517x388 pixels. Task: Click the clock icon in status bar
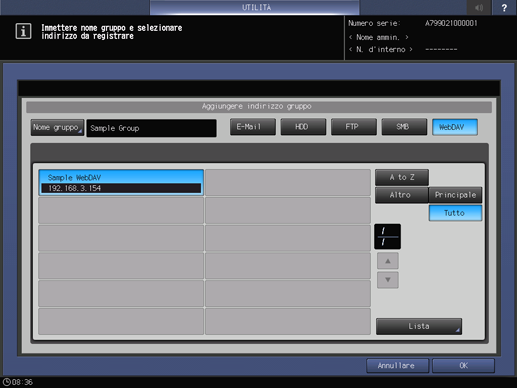coord(6,382)
